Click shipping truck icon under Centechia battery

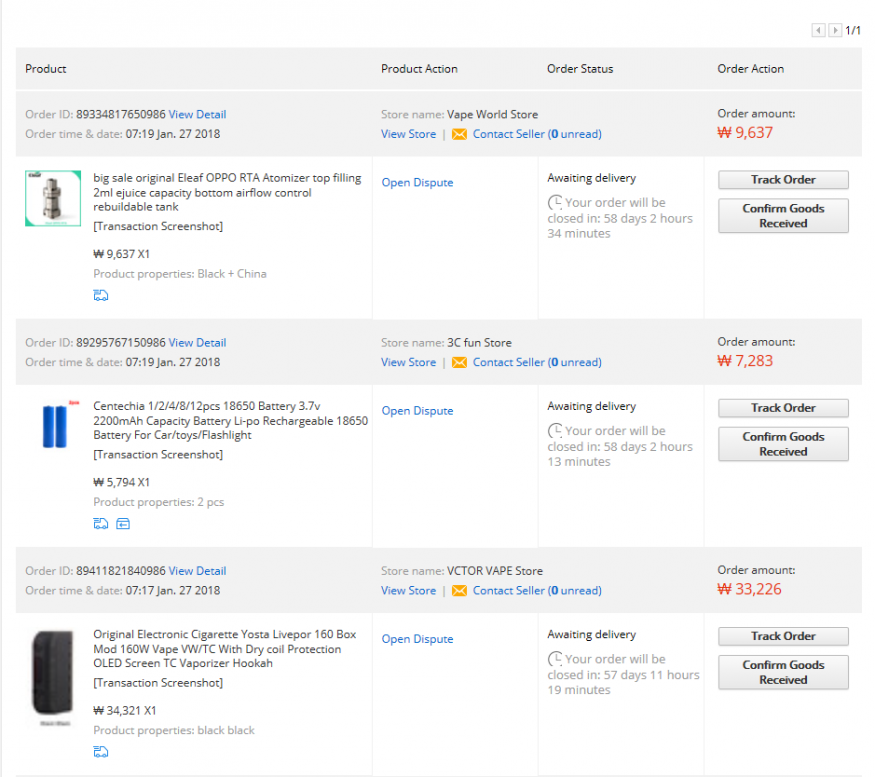(100, 524)
